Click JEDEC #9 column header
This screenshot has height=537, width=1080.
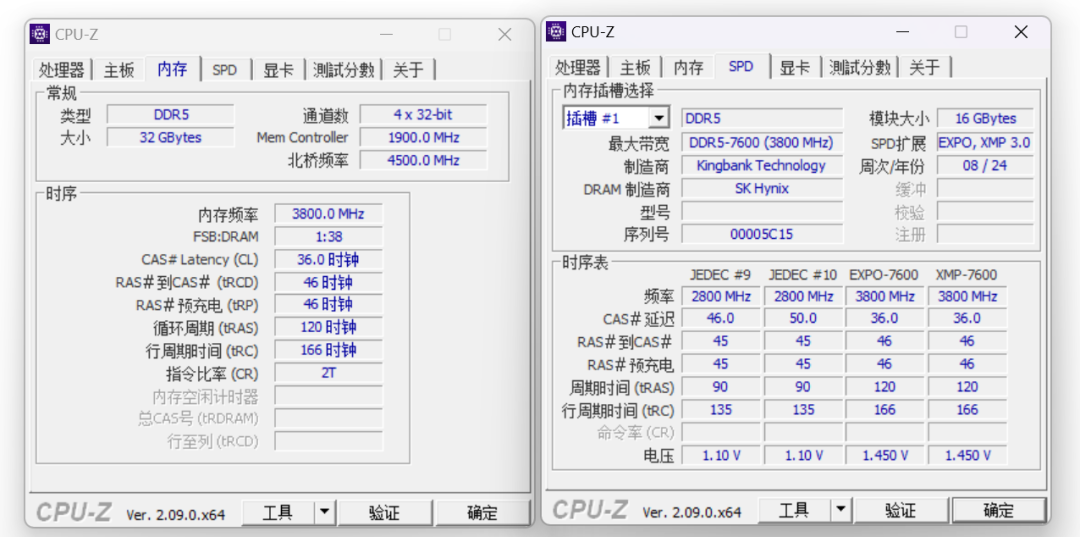click(x=720, y=275)
